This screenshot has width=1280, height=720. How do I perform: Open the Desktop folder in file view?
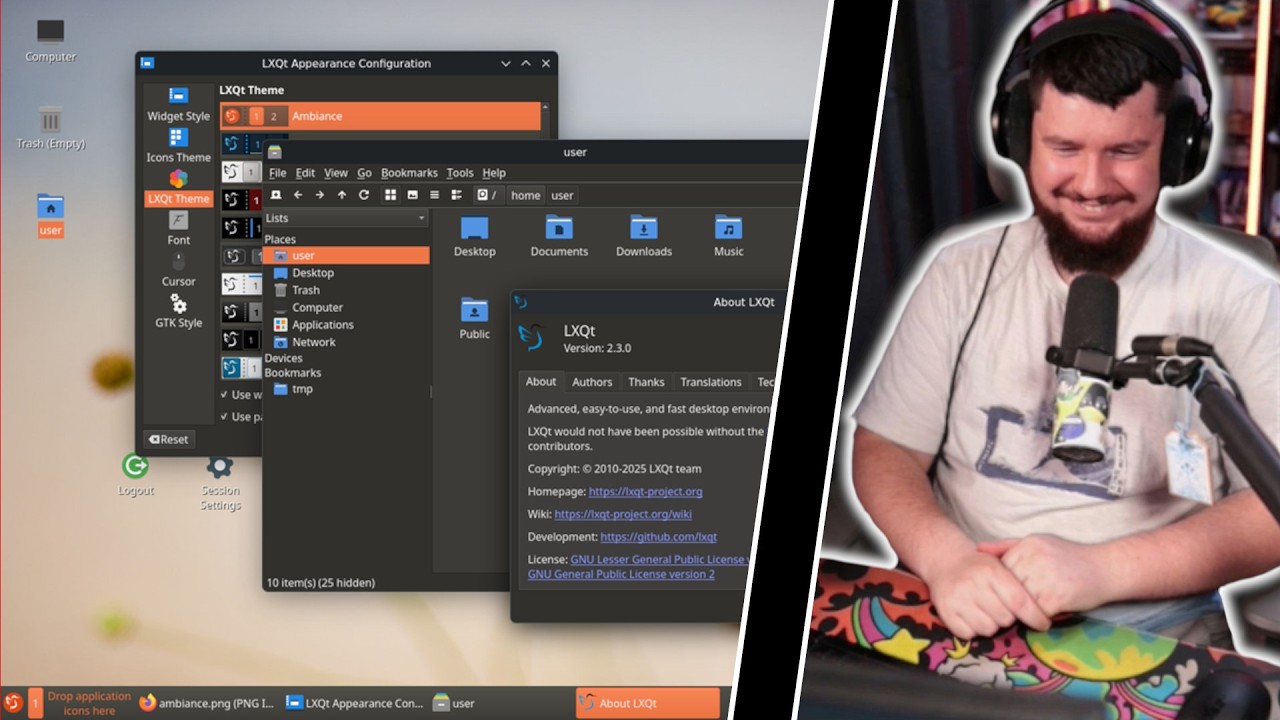point(475,236)
